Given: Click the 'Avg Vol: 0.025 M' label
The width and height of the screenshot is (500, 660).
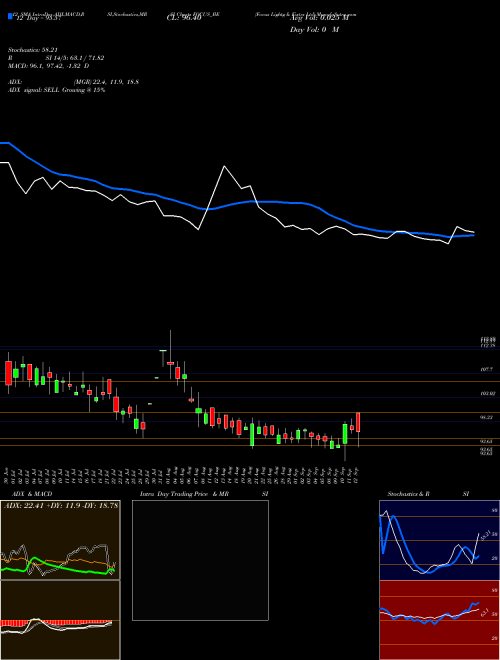Looking at the screenshot, I should coord(321,18).
